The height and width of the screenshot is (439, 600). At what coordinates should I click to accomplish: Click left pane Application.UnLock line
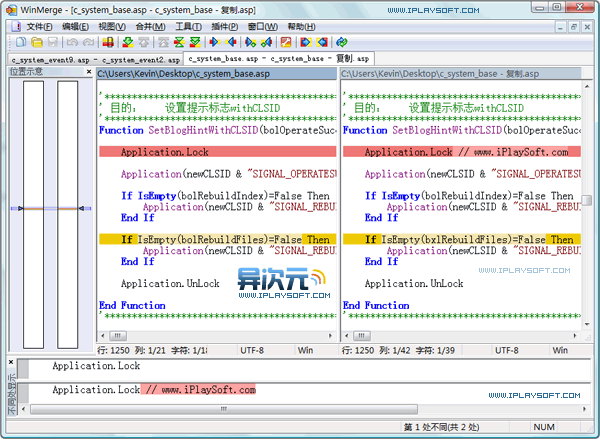tap(170, 284)
